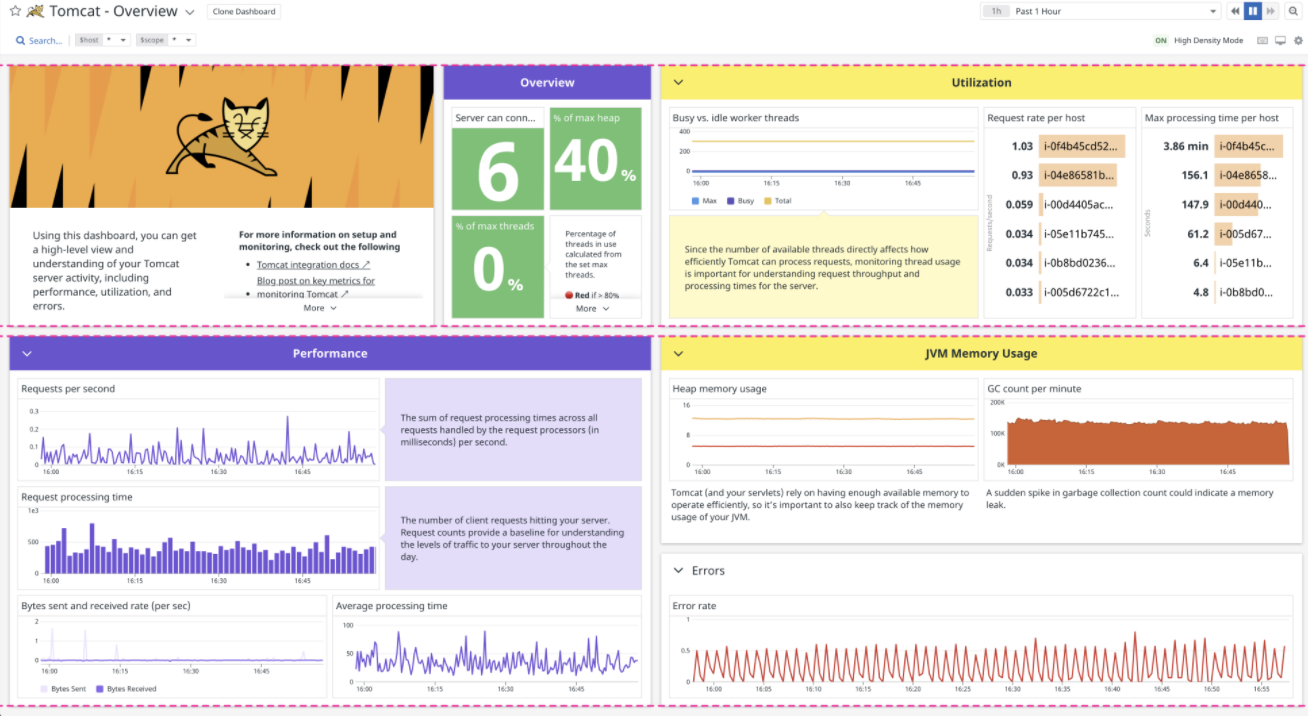The height and width of the screenshot is (716, 1308).
Task: Open the Tomcat integration docs link
Action: point(313,265)
